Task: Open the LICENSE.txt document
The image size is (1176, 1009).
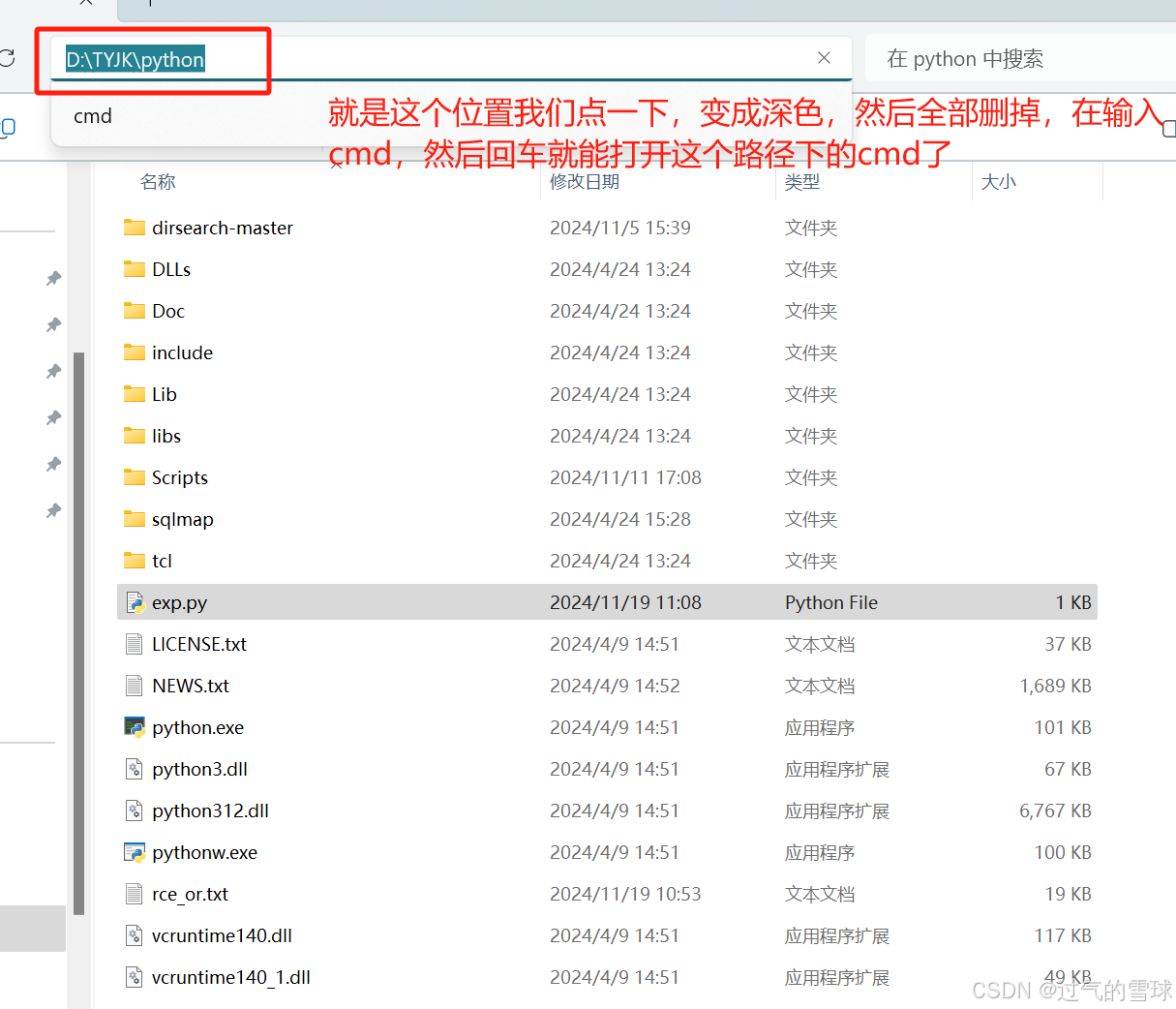Action: (199, 644)
